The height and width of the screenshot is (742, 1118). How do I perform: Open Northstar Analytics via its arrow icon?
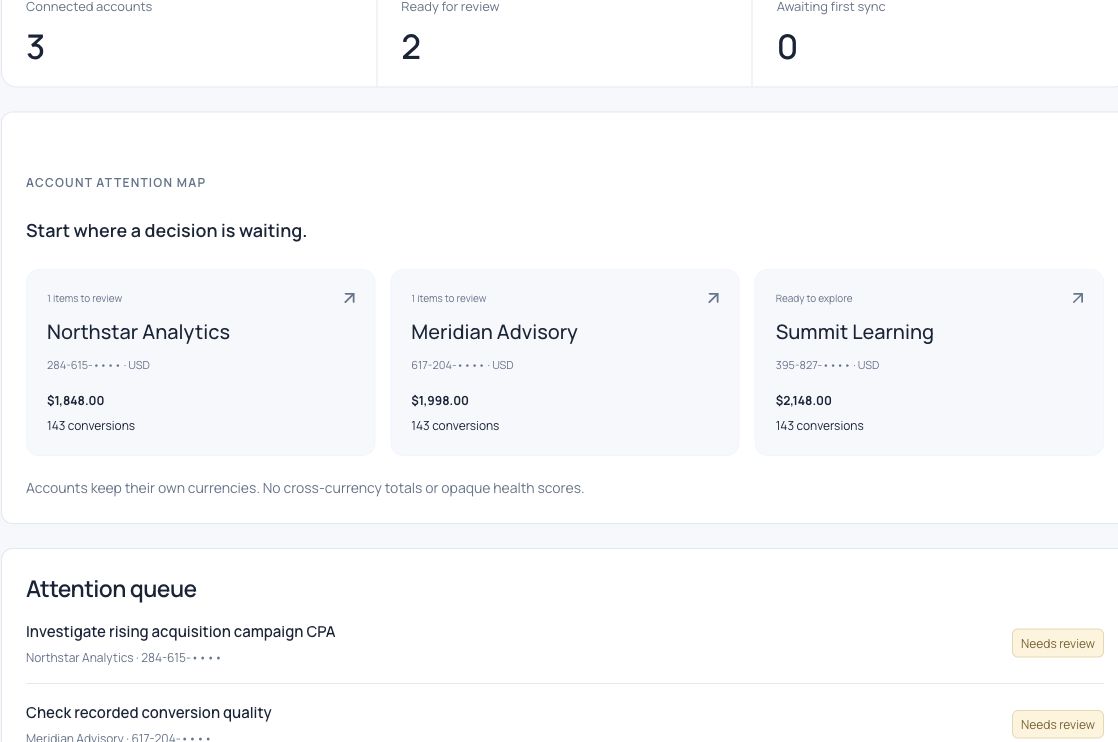[x=349, y=298]
